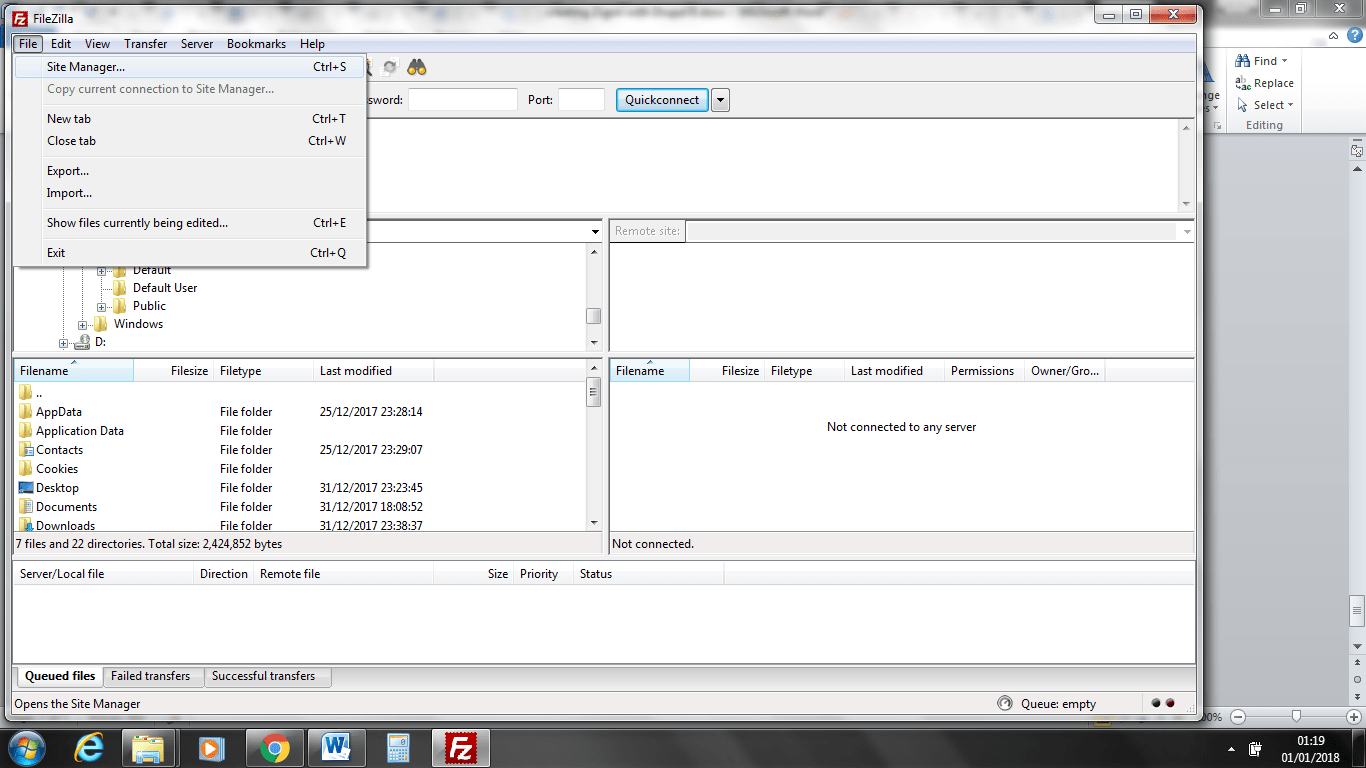Click the binoculars file search icon

click(x=417, y=68)
